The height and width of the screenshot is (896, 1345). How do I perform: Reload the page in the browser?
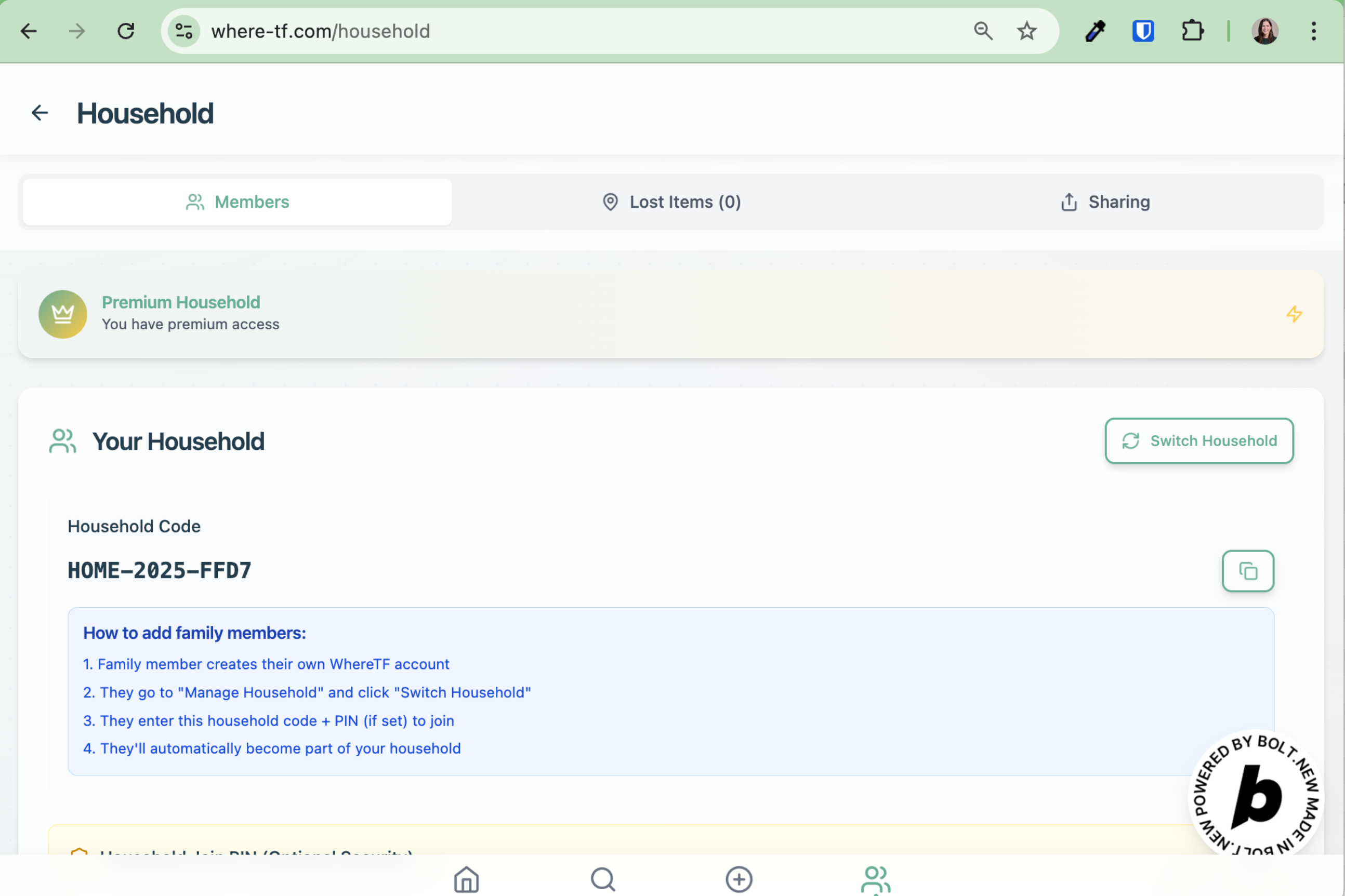(126, 31)
